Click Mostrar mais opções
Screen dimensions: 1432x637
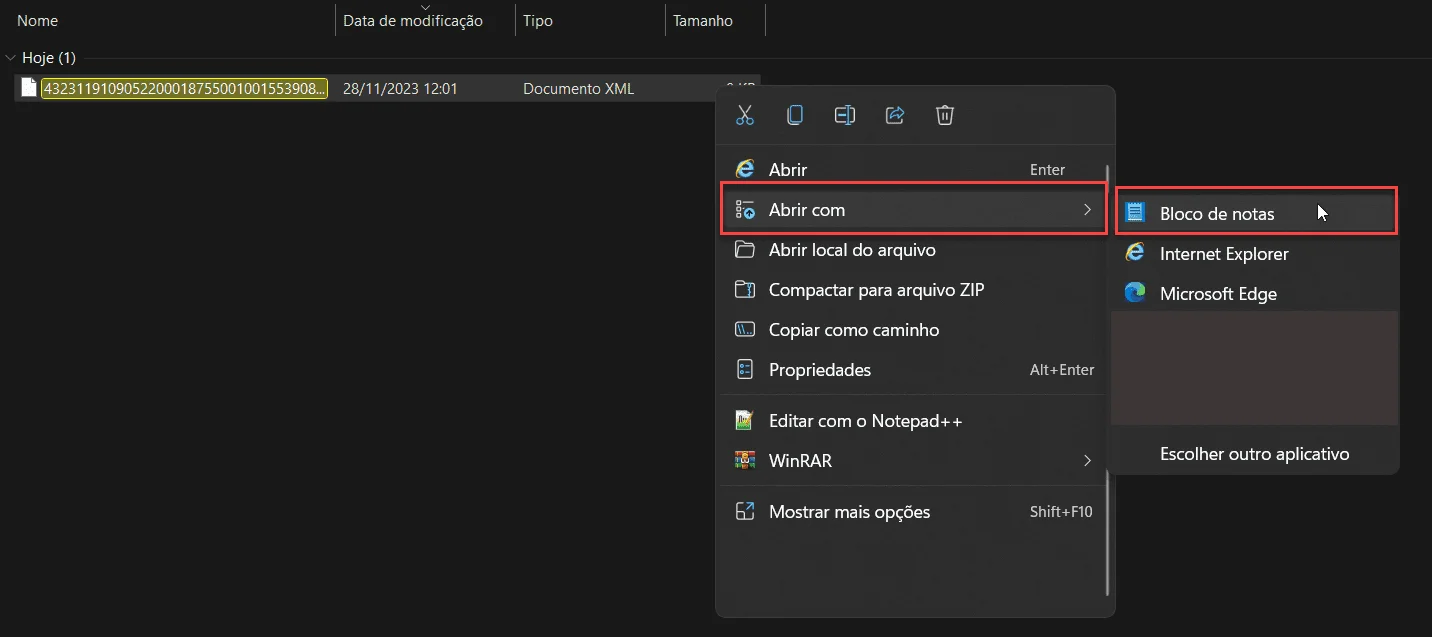point(849,512)
